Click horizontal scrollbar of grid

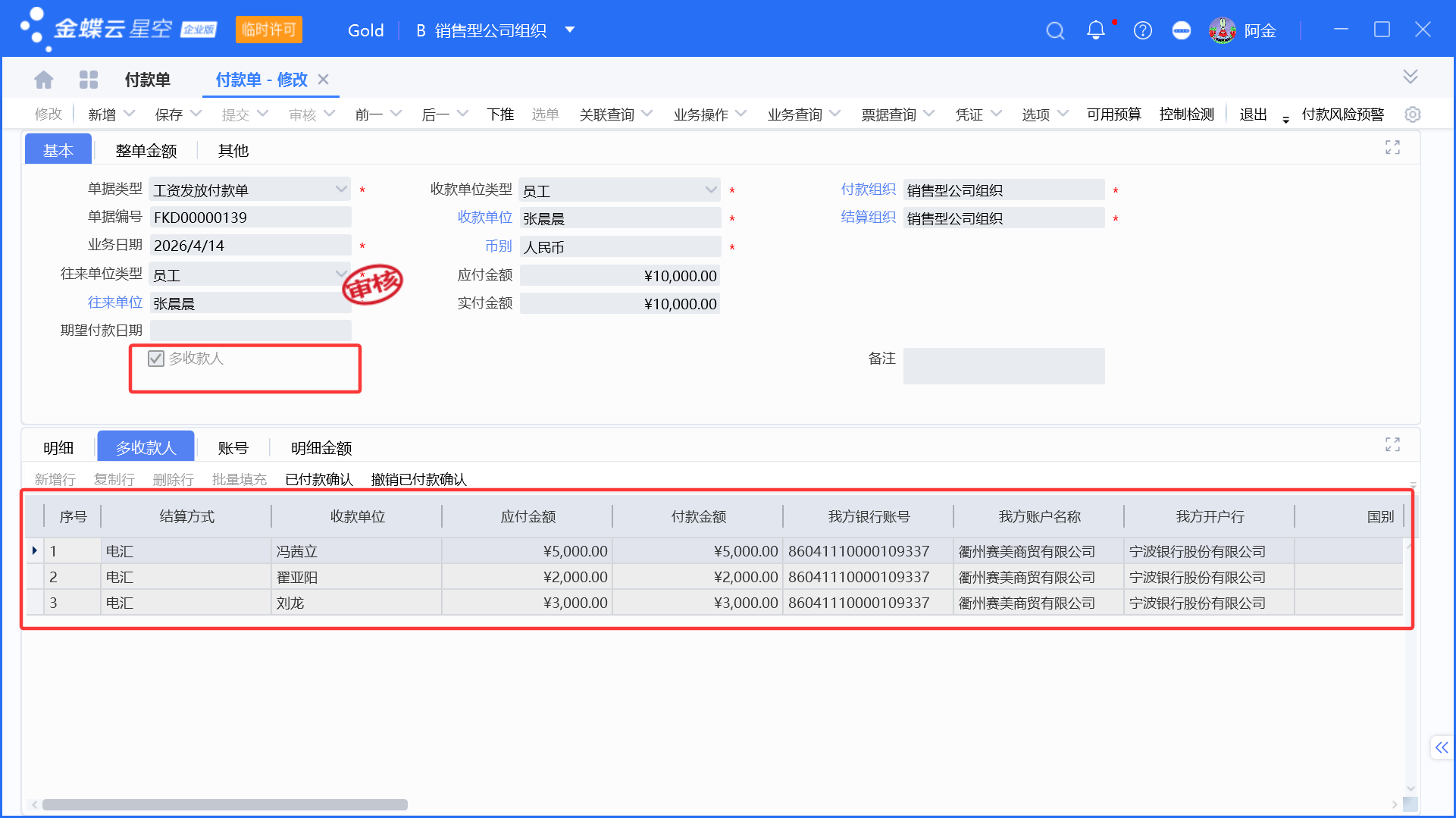click(225, 804)
